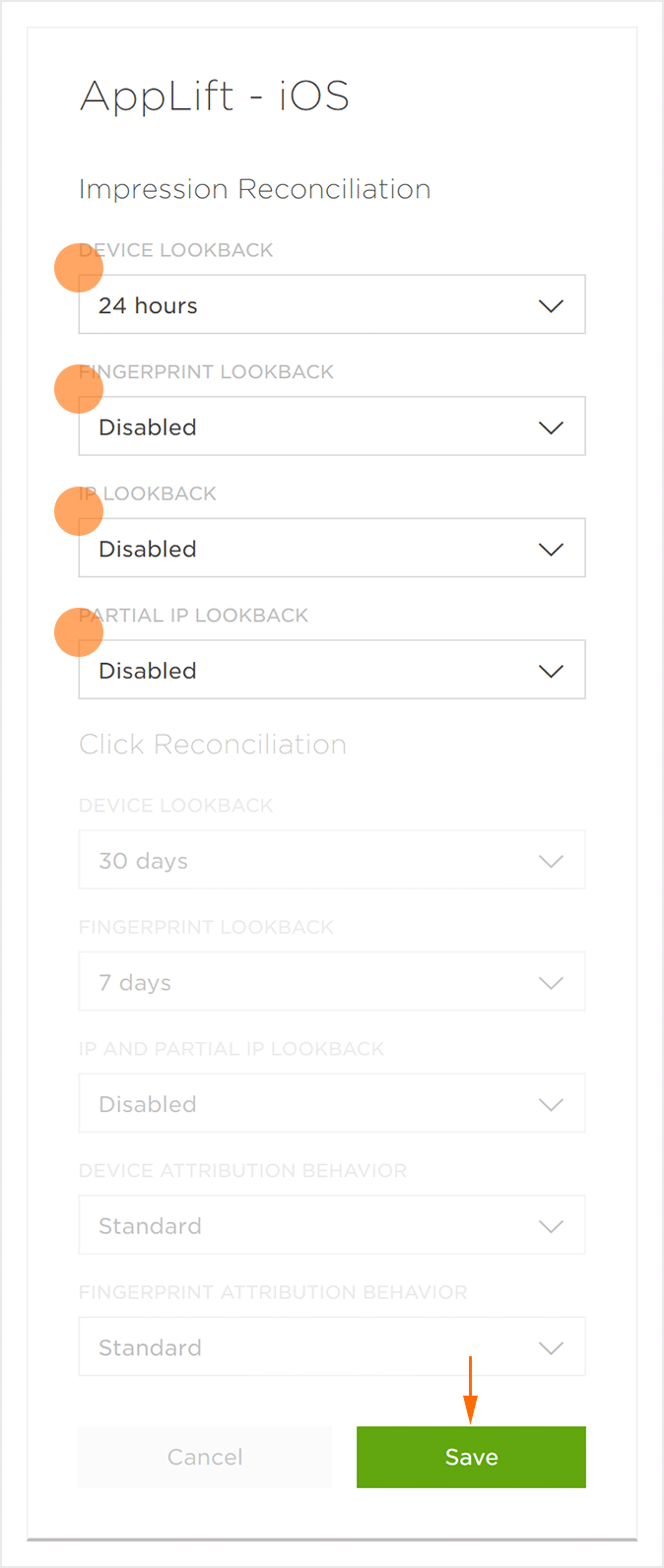The width and height of the screenshot is (664, 1568).
Task: Click the Fingerprint Attribution Behavior label
Action: pyautogui.click(x=273, y=1292)
